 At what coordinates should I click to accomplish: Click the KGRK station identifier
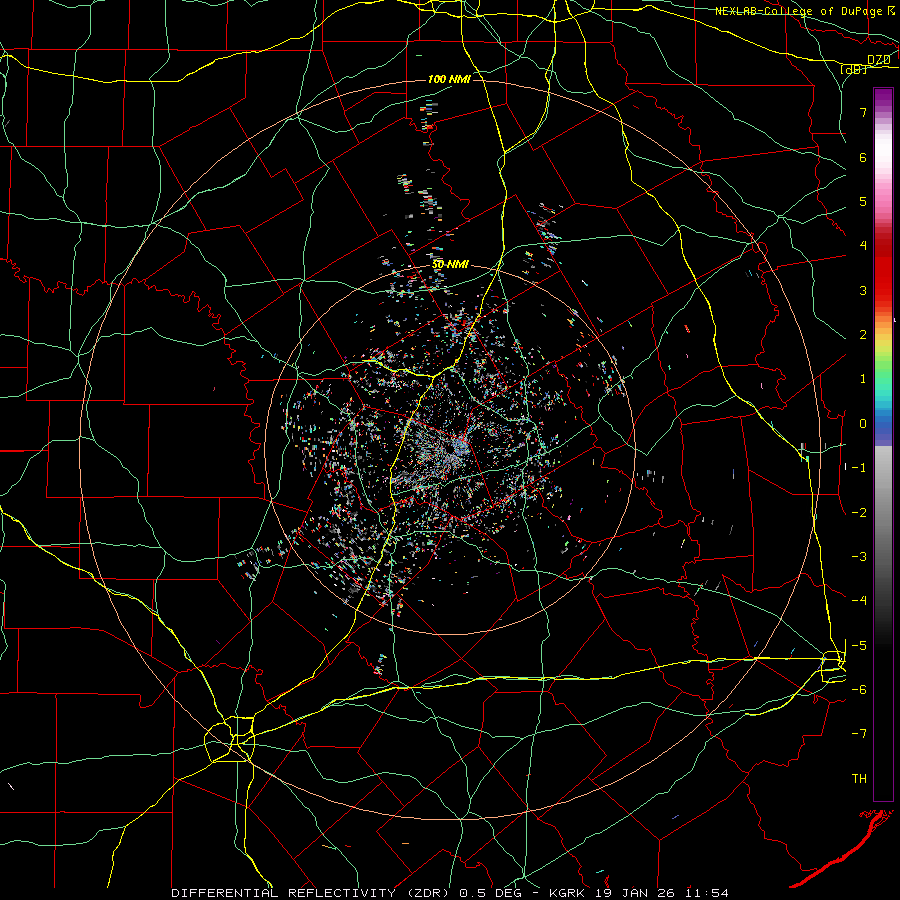click(x=567, y=893)
